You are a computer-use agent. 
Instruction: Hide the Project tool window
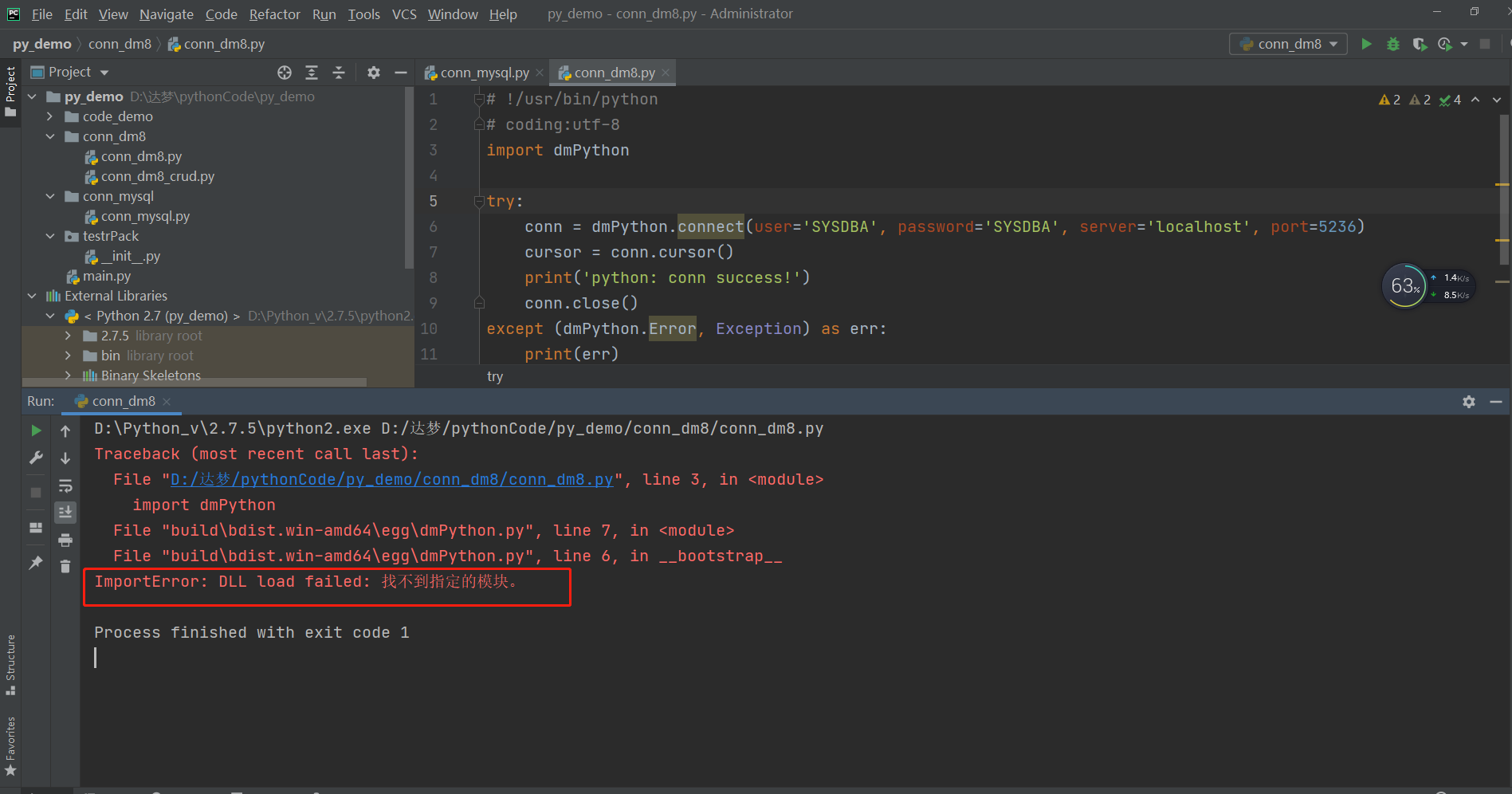tap(401, 73)
